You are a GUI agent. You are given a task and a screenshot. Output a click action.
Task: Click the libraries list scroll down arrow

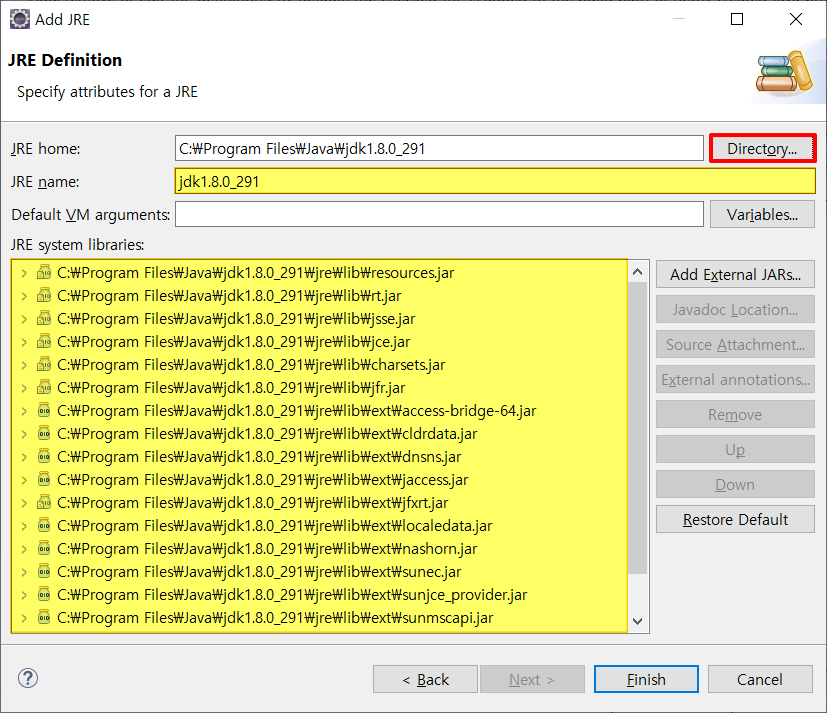(x=637, y=621)
